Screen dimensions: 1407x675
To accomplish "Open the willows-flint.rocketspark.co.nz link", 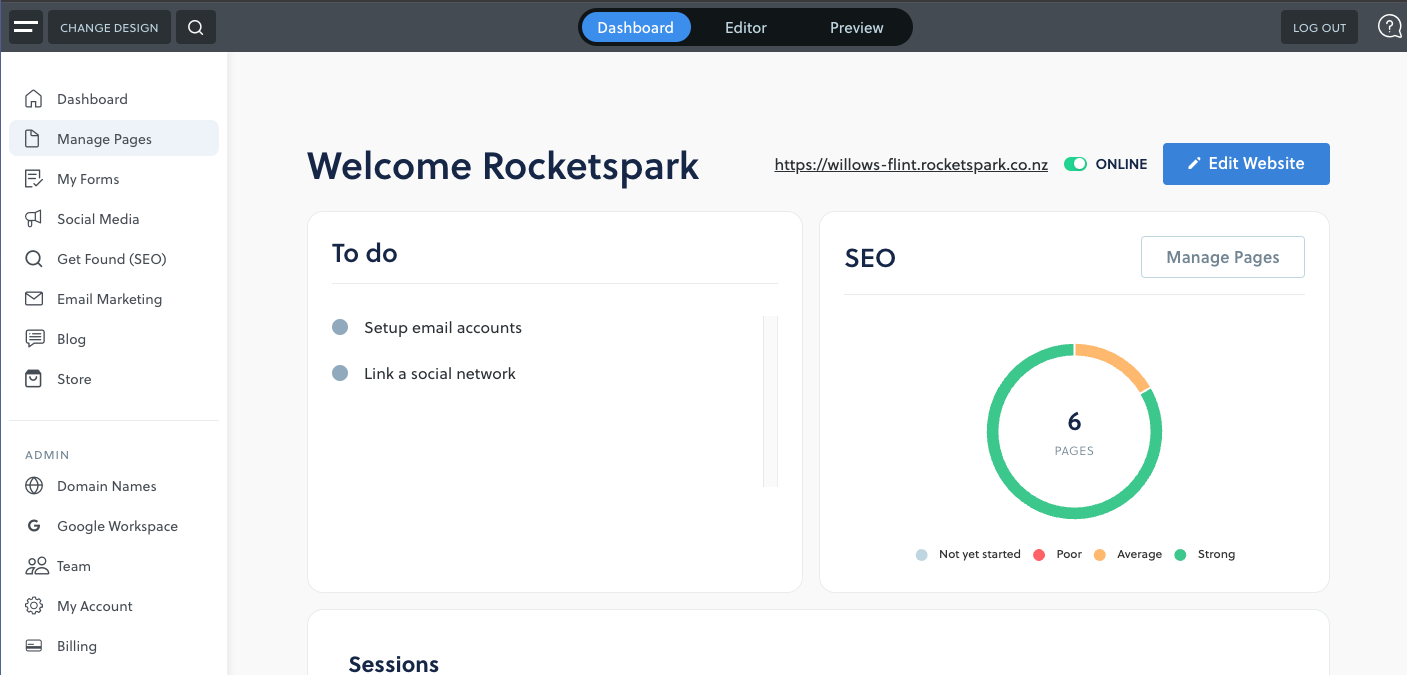I will pos(911,165).
